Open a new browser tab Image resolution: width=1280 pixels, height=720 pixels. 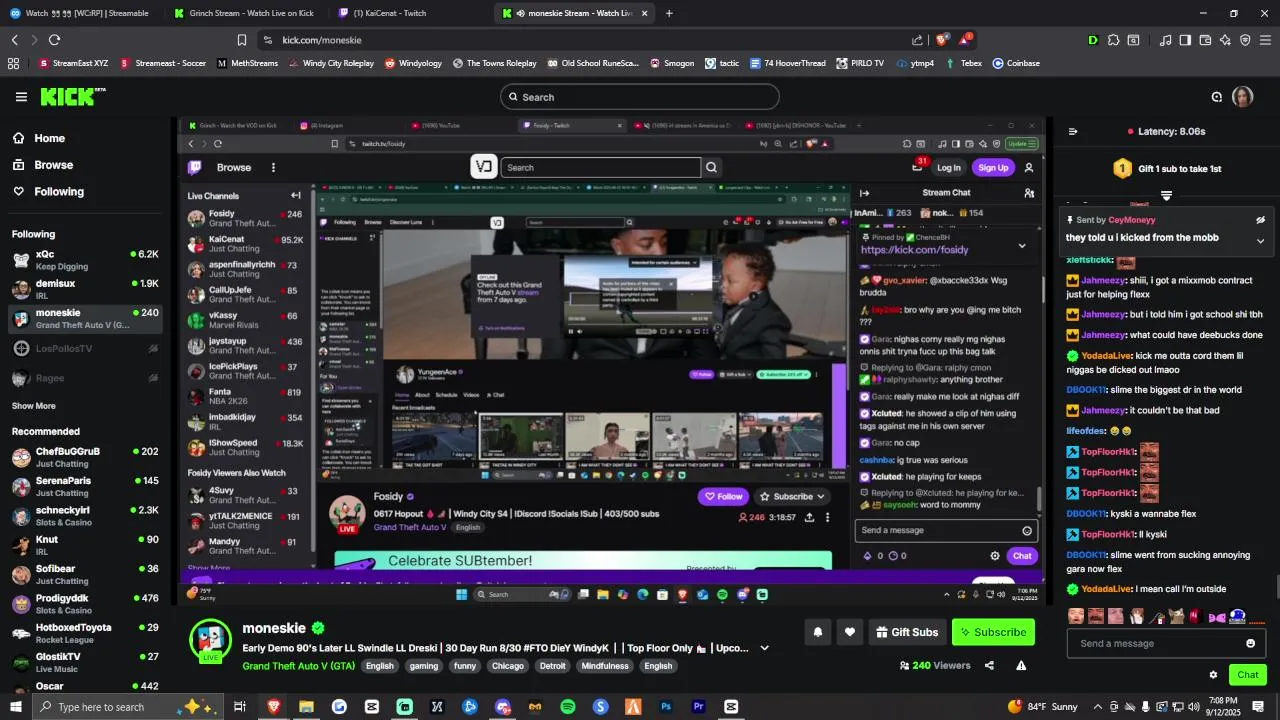click(x=669, y=13)
